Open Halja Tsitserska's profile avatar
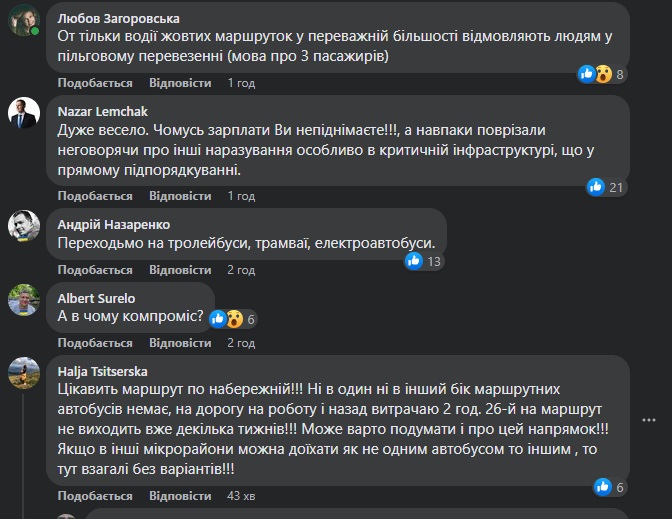 [x=24, y=374]
